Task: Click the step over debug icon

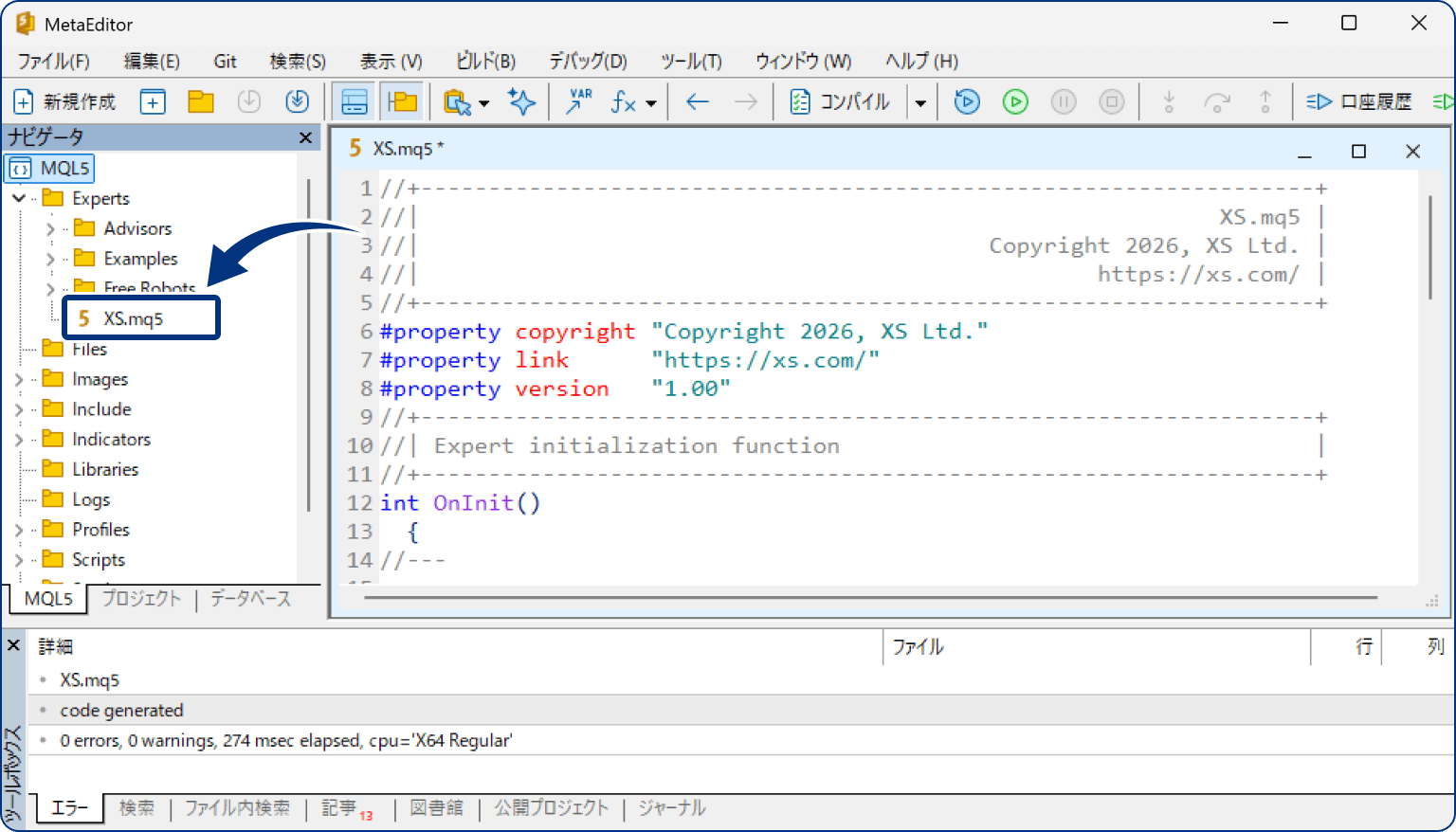Action: click(x=1217, y=101)
